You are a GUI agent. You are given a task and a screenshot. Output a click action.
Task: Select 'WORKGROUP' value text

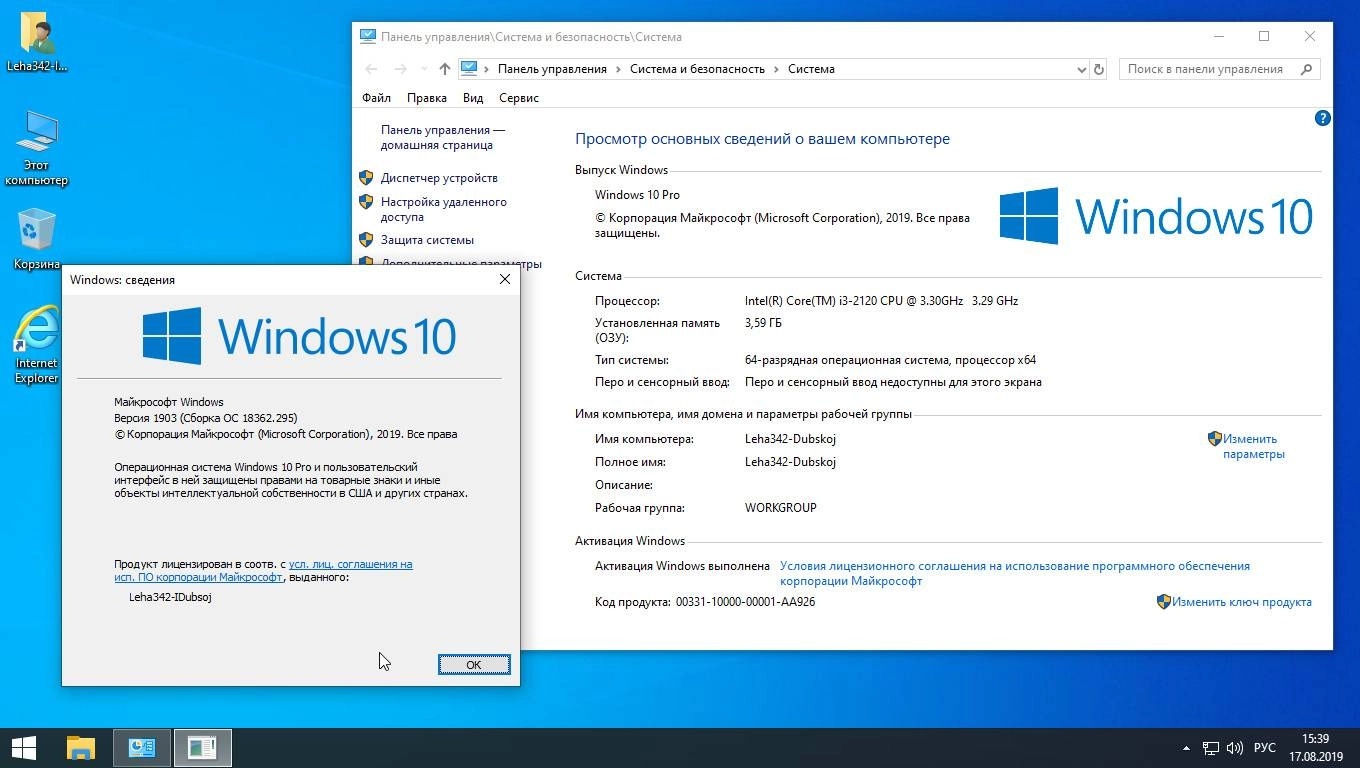pos(780,508)
